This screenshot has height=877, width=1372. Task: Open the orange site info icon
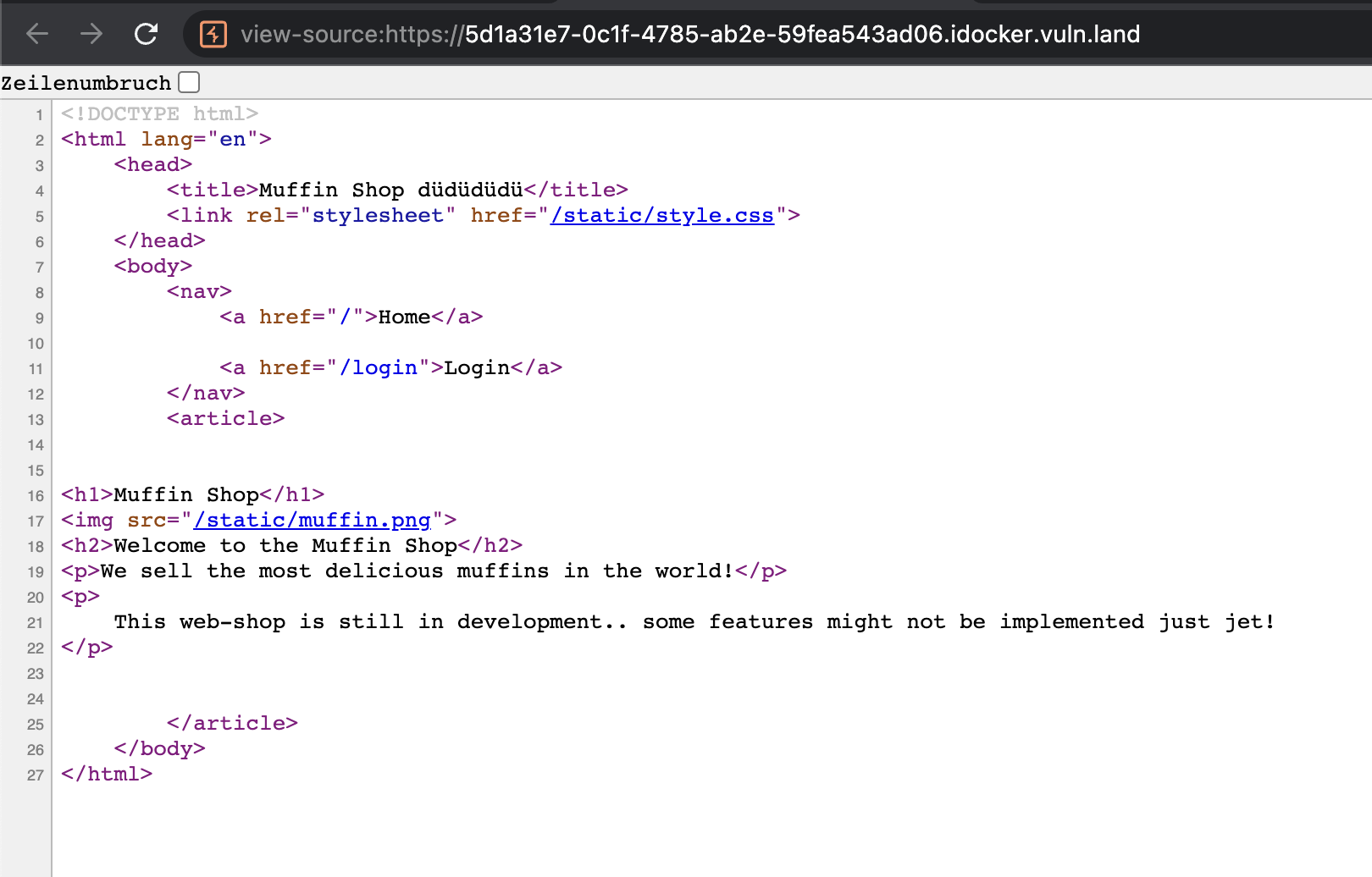tap(213, 34)
